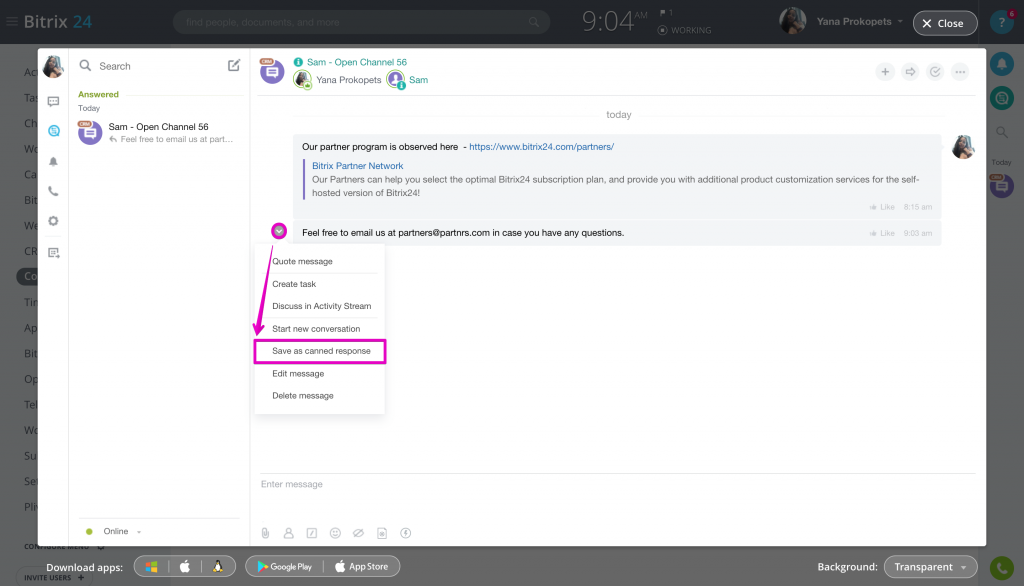Image resolution: width=1024 pixels, height=586 pixels.
Task: Click the Enter message input field
Action: click(x=617, y=484)
